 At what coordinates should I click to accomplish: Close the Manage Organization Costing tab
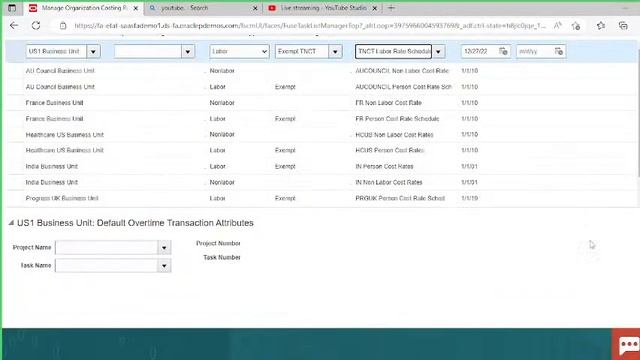[x=136, y=8]
